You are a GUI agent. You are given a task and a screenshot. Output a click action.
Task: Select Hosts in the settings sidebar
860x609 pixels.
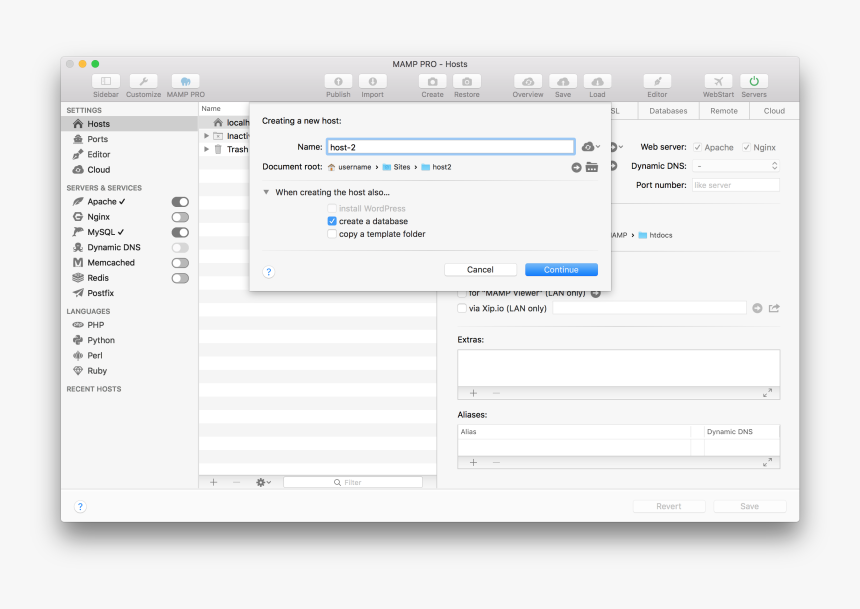(129, 124)
